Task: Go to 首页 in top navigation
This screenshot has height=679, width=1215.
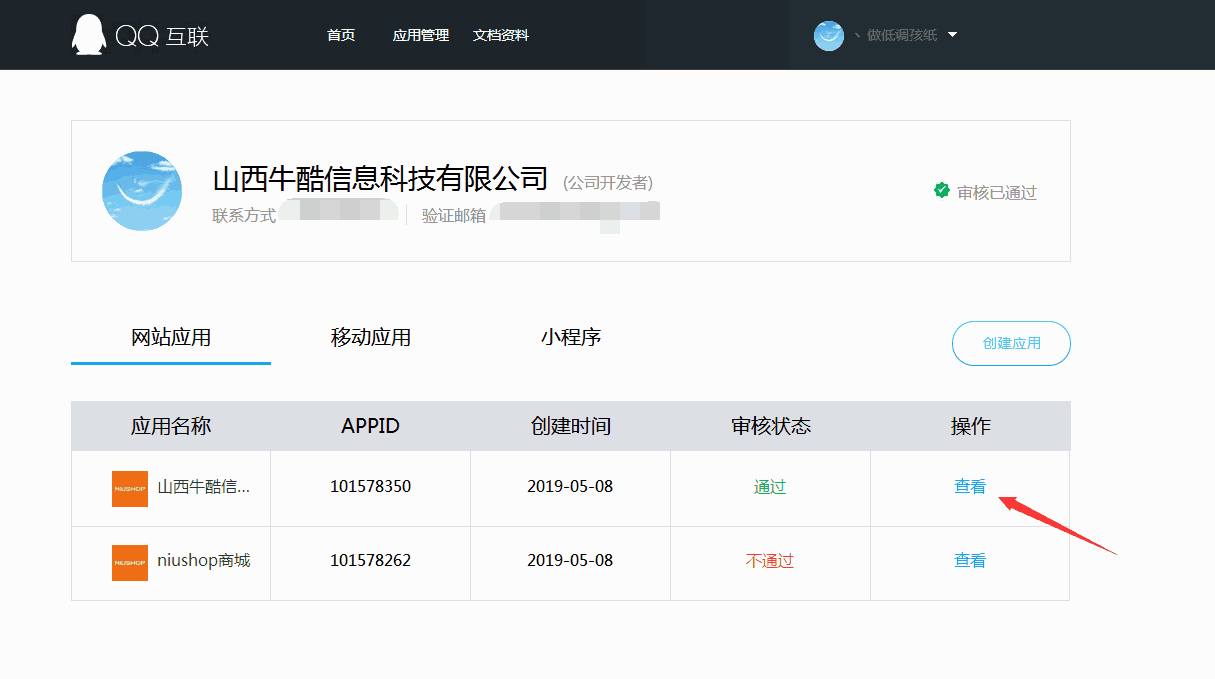Action: [341, 35]
